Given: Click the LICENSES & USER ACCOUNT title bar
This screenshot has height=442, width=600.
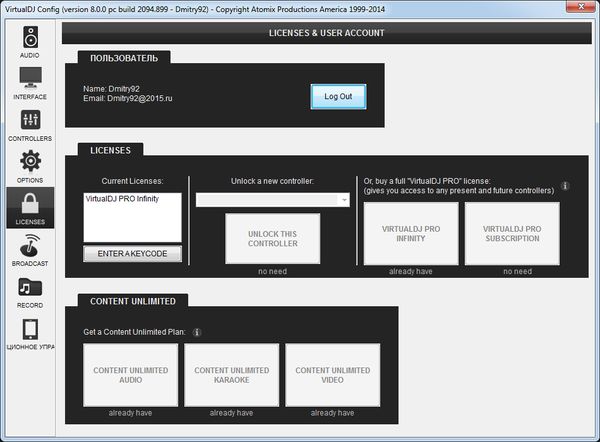Looking at the screenshot, I should [x=326, y=33].
